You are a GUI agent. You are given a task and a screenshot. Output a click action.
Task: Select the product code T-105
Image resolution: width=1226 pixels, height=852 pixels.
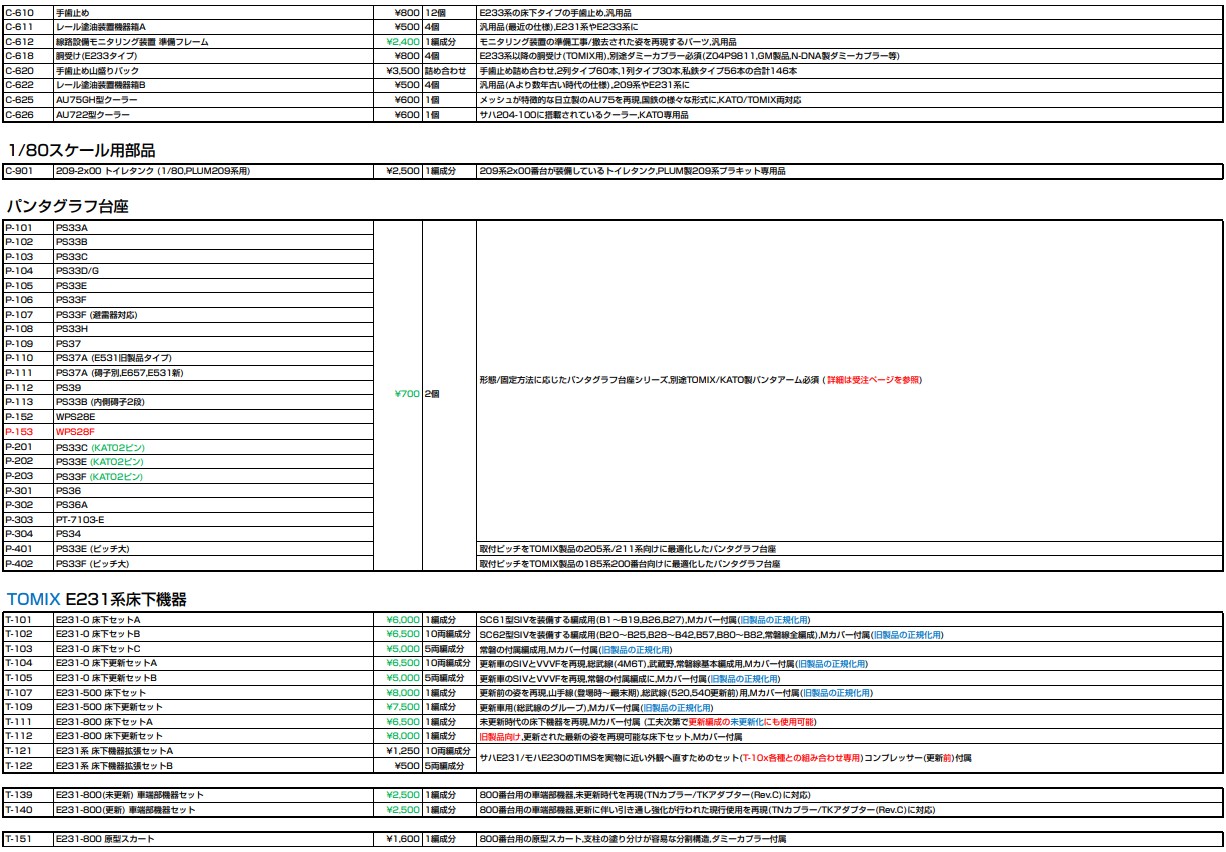pos(19,678)
